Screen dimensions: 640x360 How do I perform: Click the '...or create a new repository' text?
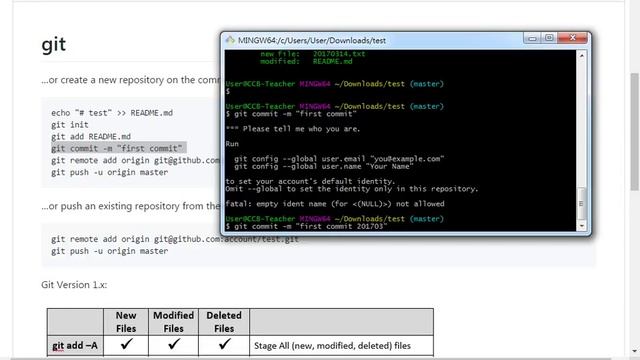pos(130,80)
